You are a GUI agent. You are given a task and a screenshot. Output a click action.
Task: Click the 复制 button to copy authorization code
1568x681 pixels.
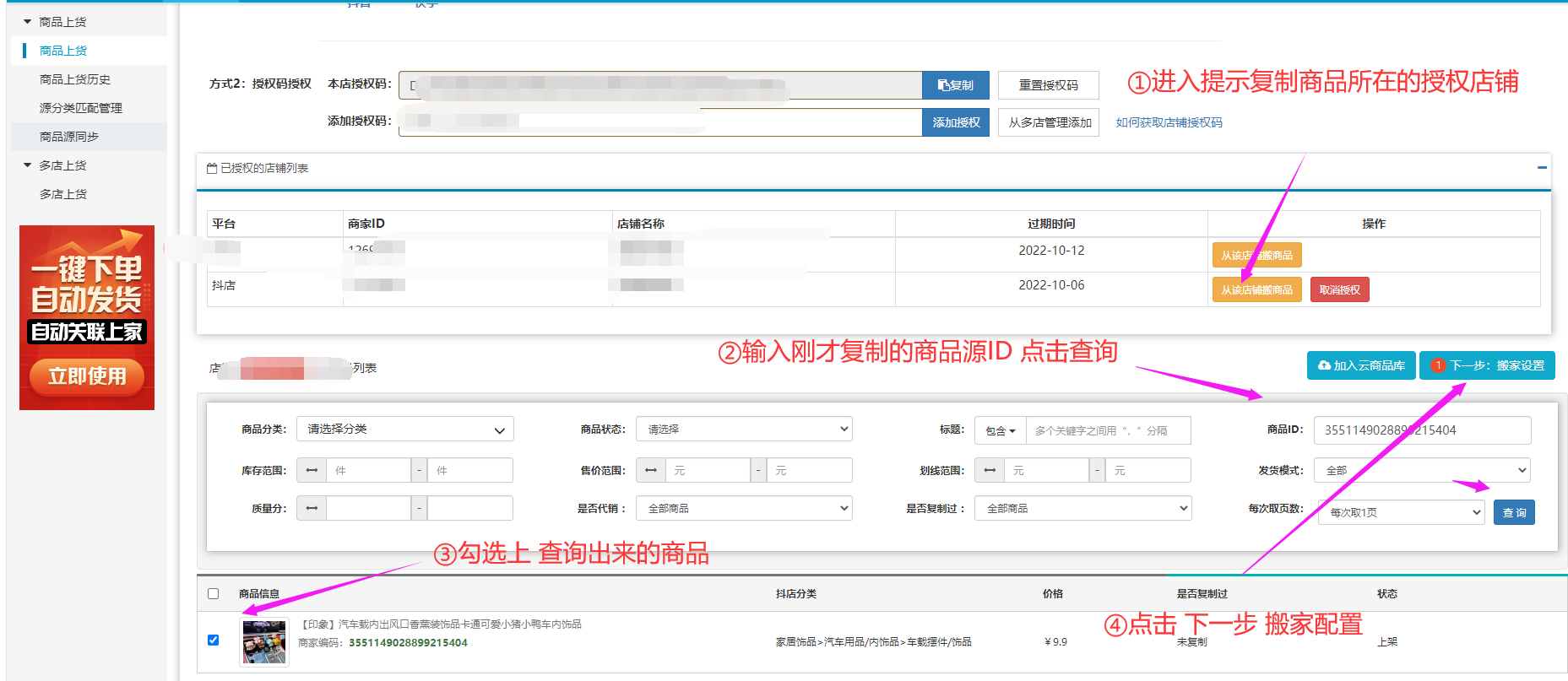point(955,85)
